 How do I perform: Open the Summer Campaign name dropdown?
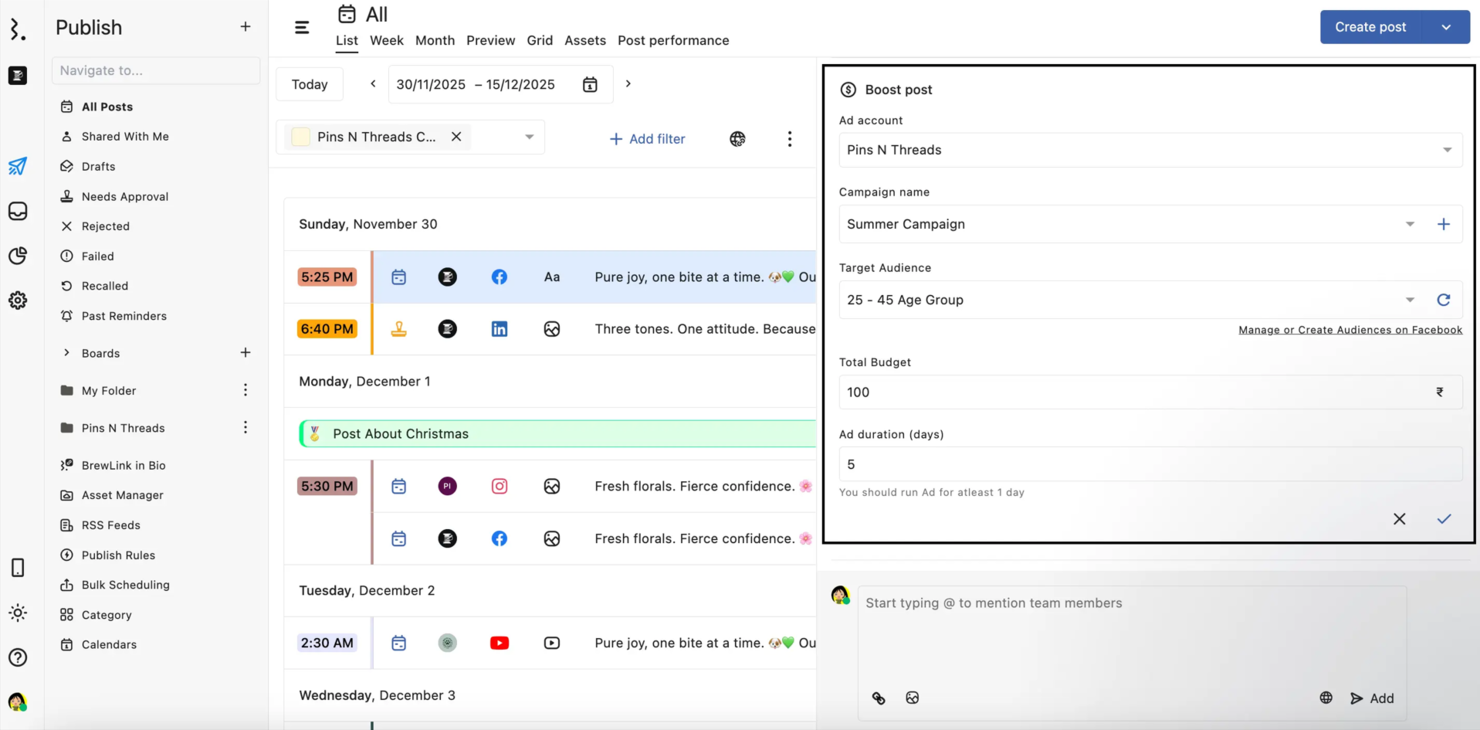click(1410, 224)
